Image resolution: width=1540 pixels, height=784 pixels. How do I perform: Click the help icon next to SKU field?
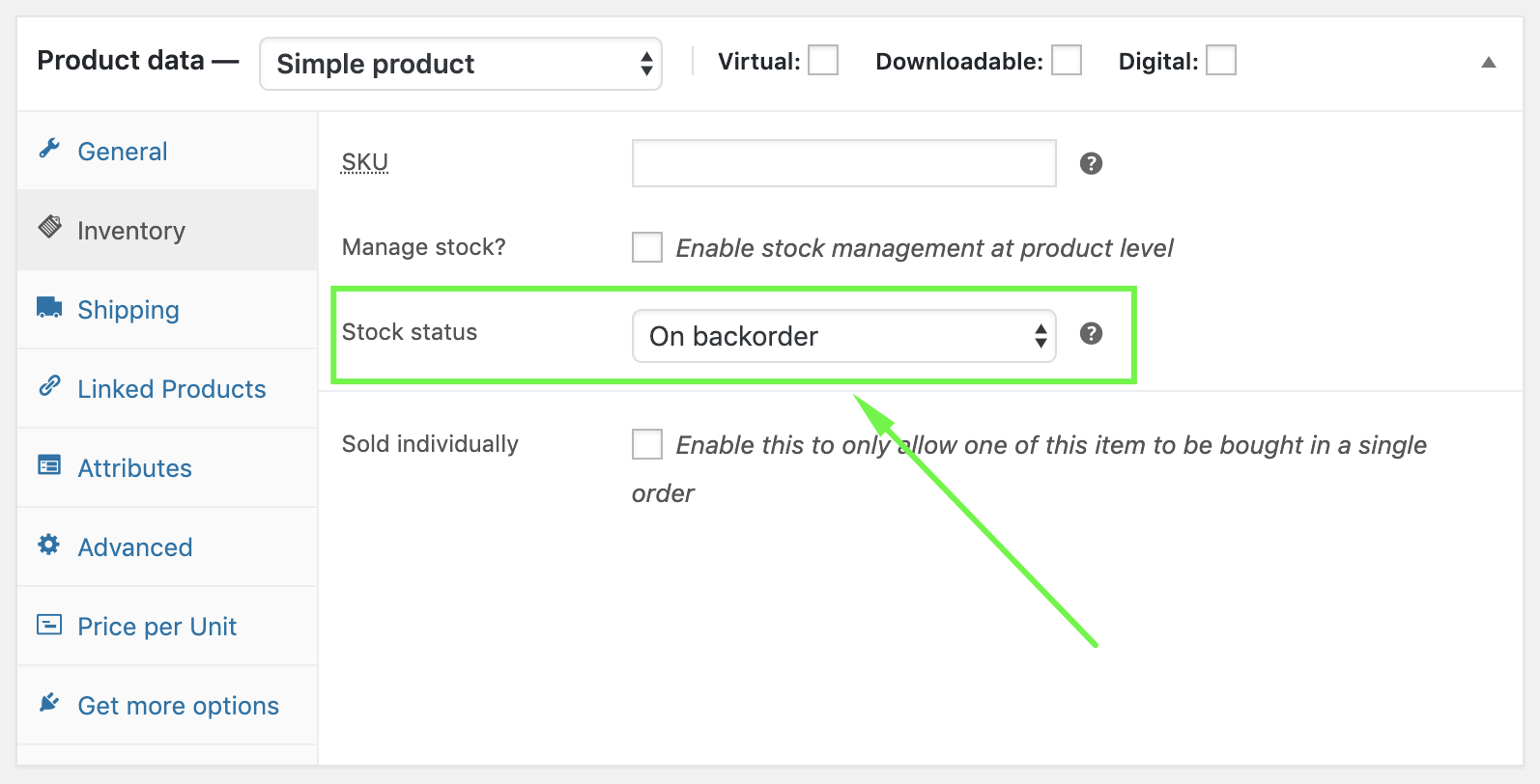click(1092, 163)
